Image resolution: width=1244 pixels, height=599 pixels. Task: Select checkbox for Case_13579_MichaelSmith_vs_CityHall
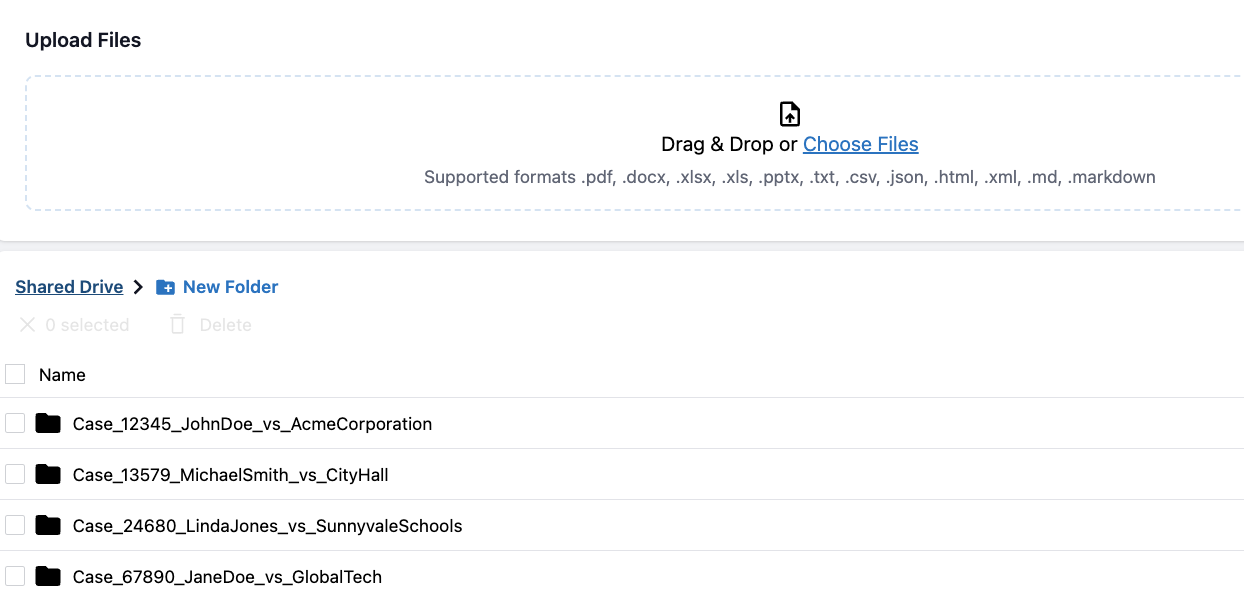15,475
